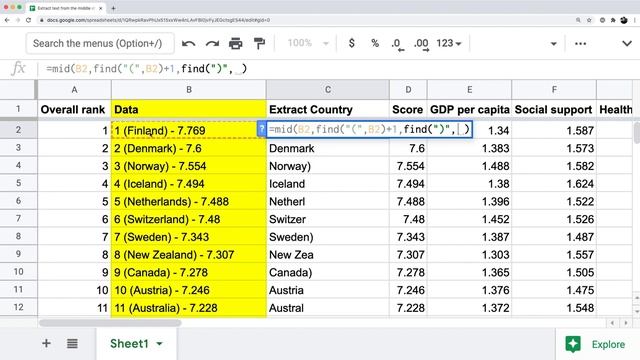Click the browser address bar URL
The image size is (640, 360).
158,20
